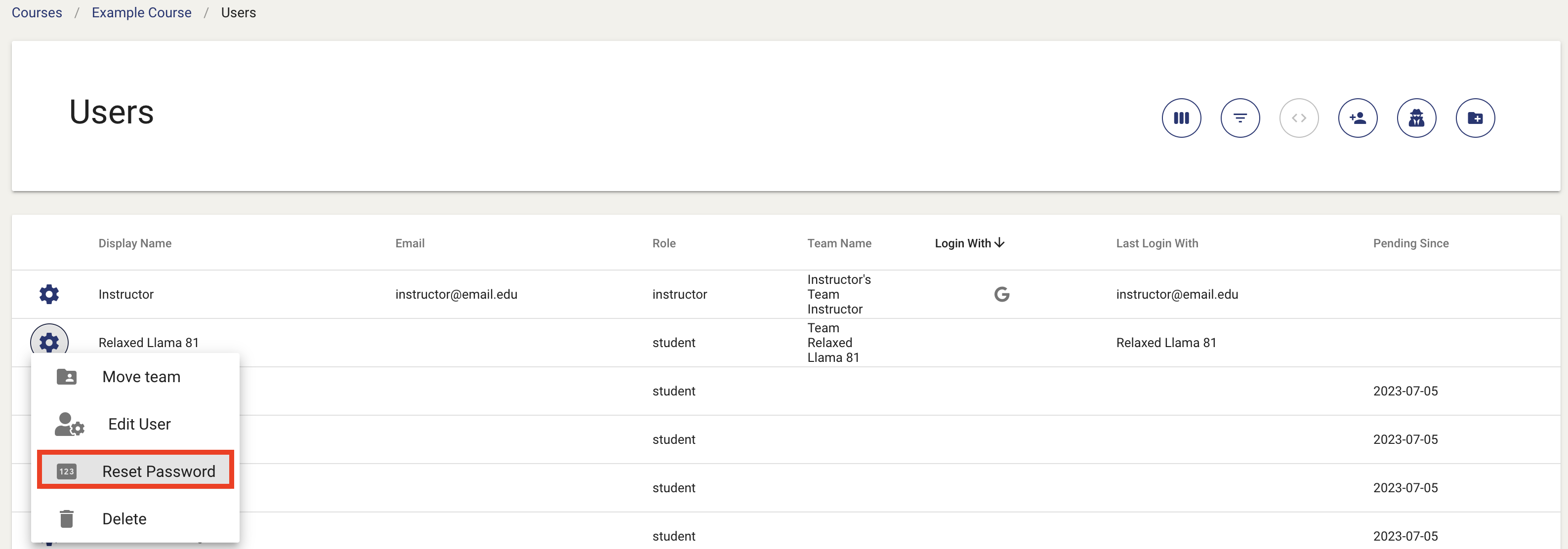
Task: Choose Edit User in the menu
Action: (x=139, y=424)
